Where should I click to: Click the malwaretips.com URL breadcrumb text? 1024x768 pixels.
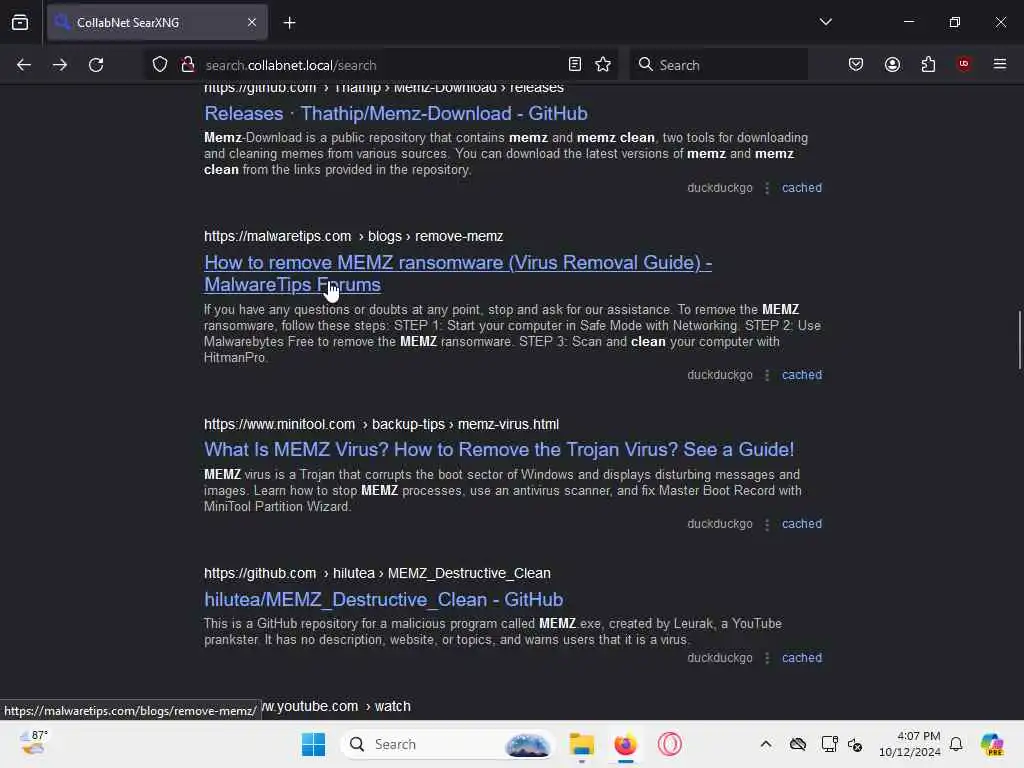coord(353,236)
